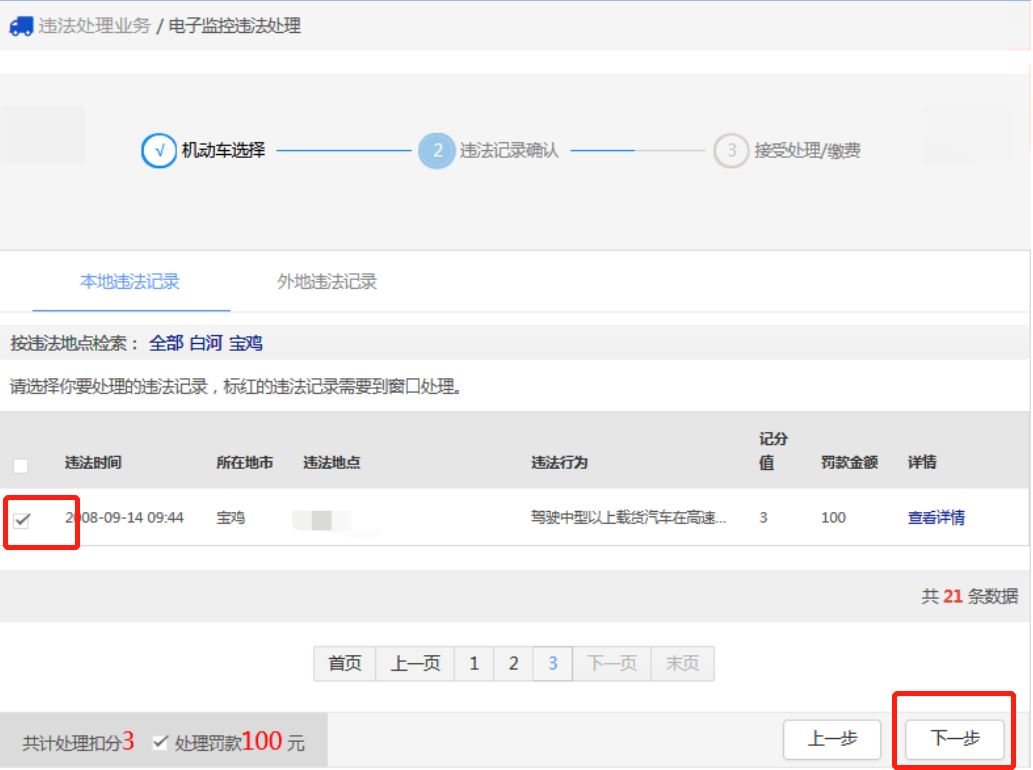Toggle the select-all checkbox in table header
The image size is (1033, 770).
[x=21, y=465]
